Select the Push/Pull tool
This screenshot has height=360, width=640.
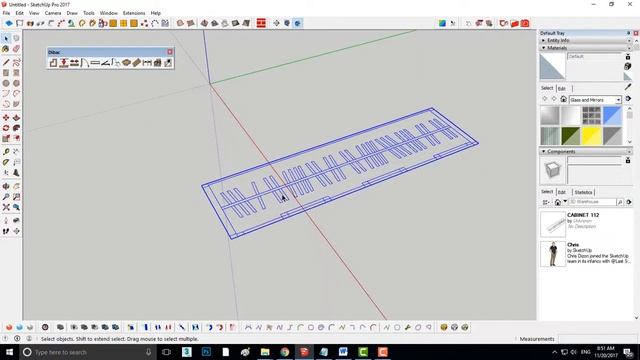click(16, 118)
